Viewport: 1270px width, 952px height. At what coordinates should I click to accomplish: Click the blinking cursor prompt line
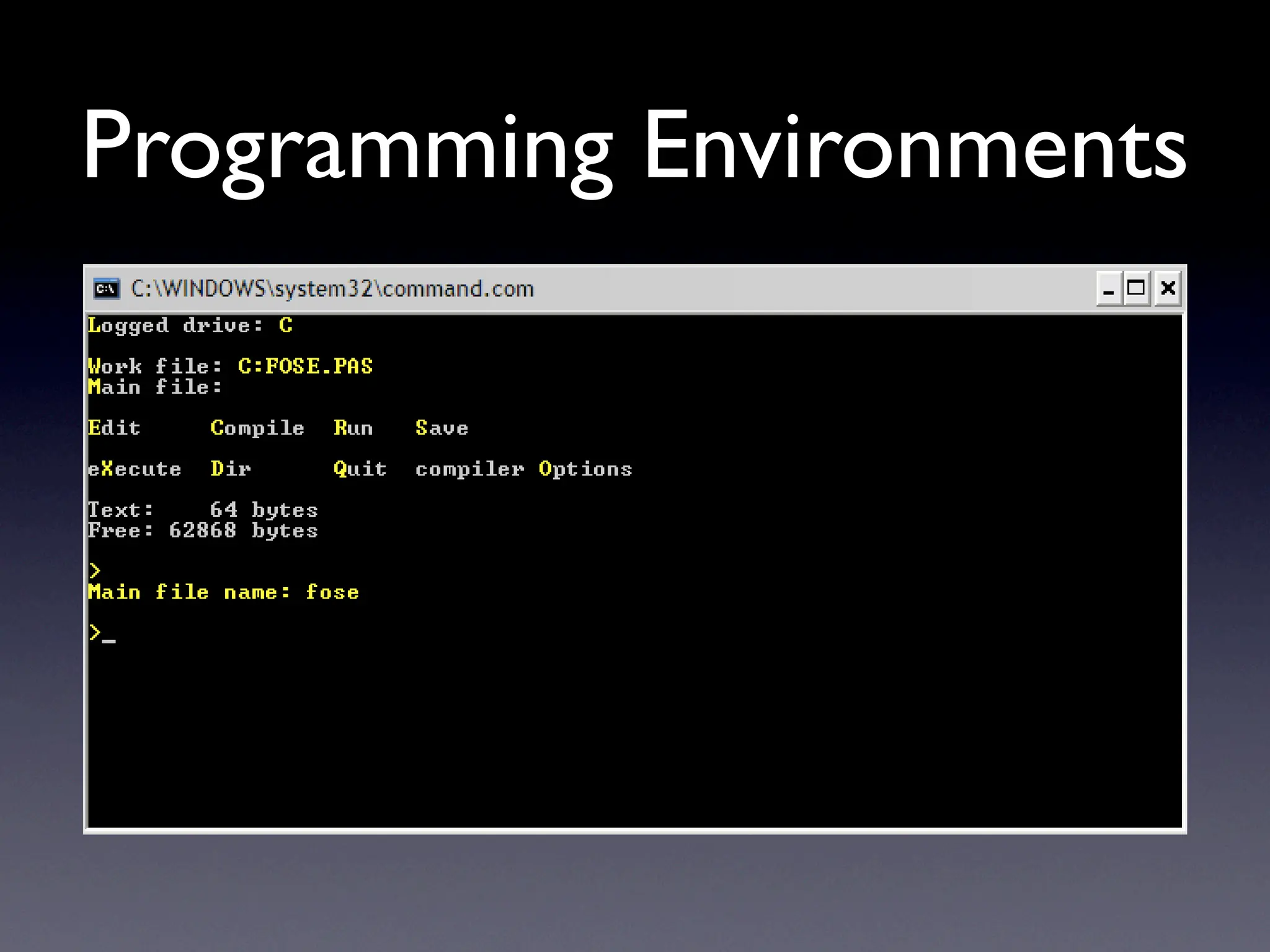(x=102, y=633)
